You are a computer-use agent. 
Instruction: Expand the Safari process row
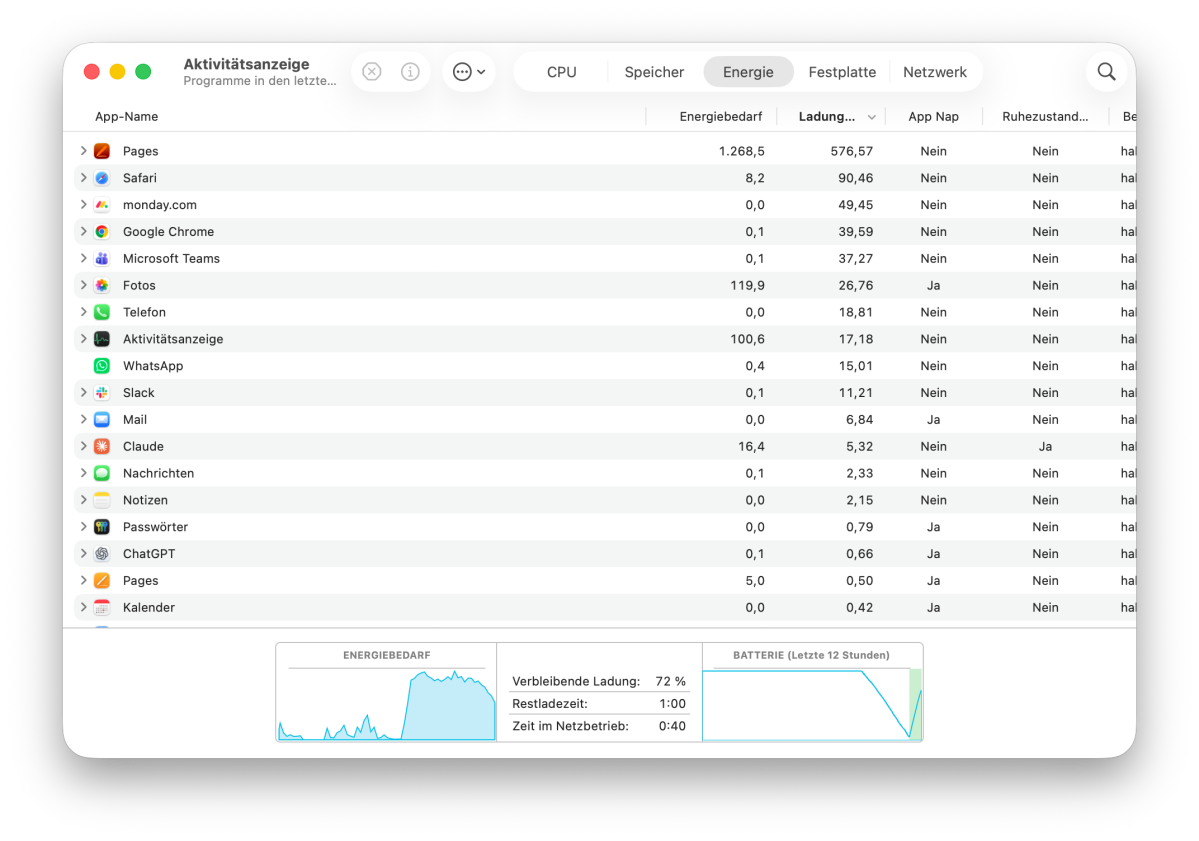[x=83, y=177]
